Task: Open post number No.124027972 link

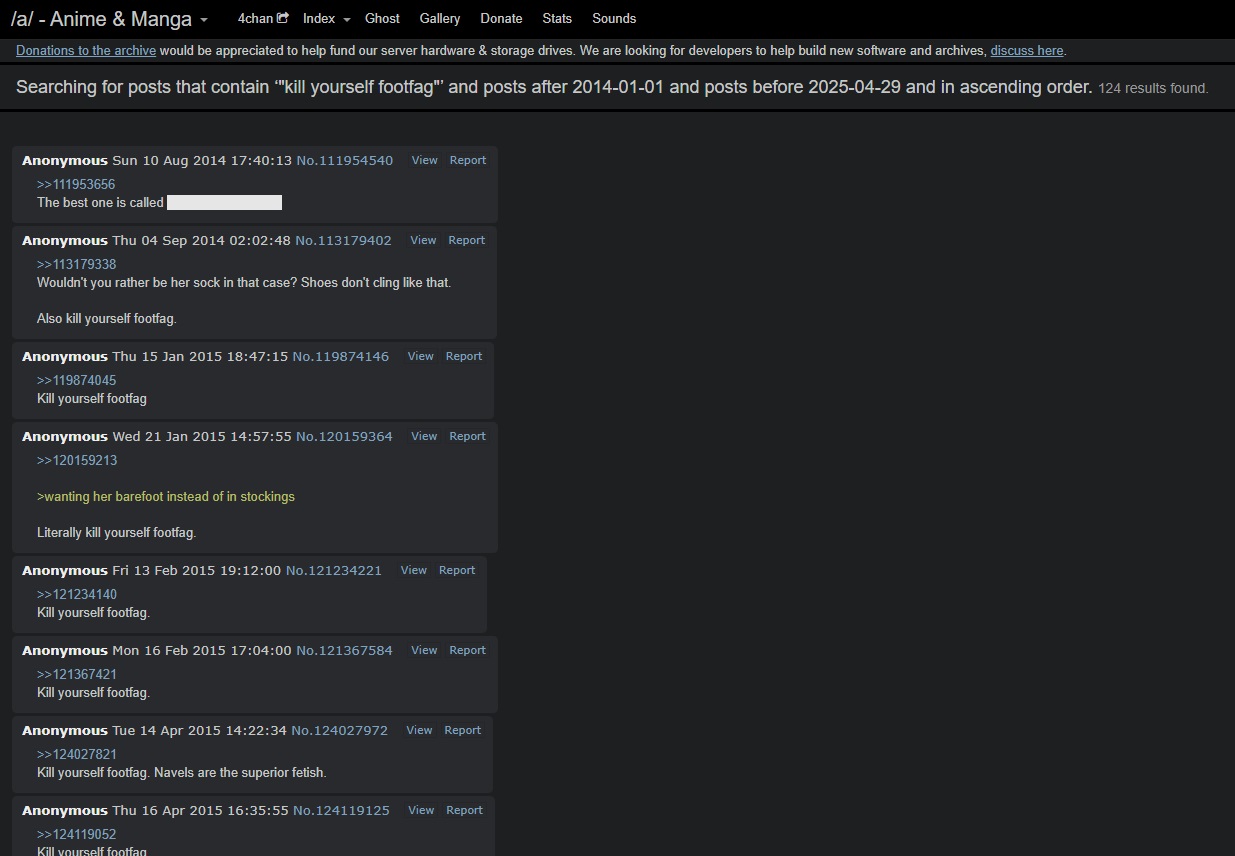Action: click(340, 730)
